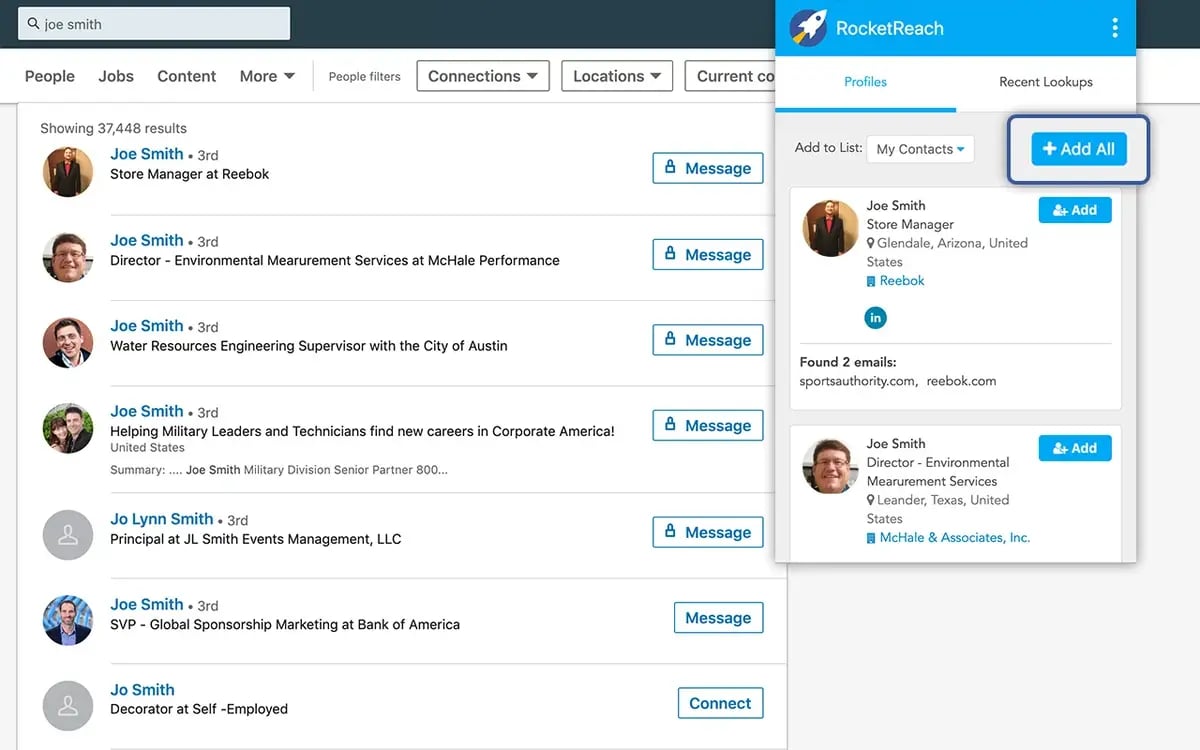
Task: Switch to the Recent Lookups tab
Action: click(x=1044, y=82)
